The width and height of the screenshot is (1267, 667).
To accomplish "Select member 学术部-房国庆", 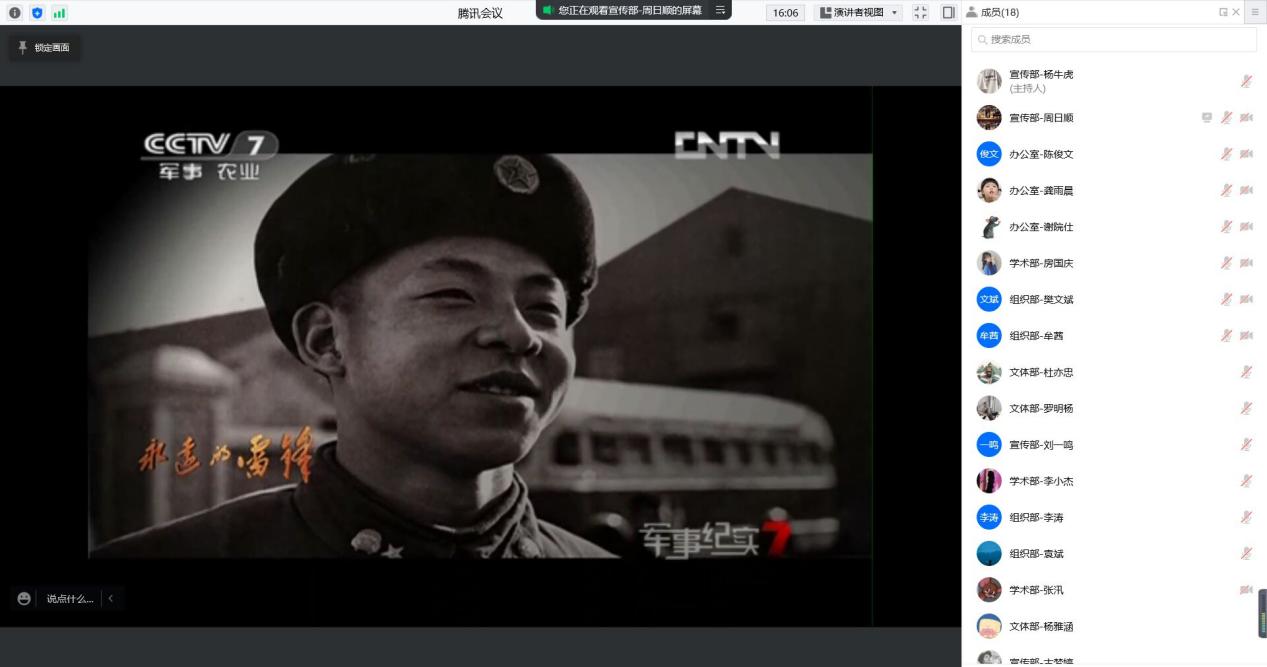I will pos(1114,263).
